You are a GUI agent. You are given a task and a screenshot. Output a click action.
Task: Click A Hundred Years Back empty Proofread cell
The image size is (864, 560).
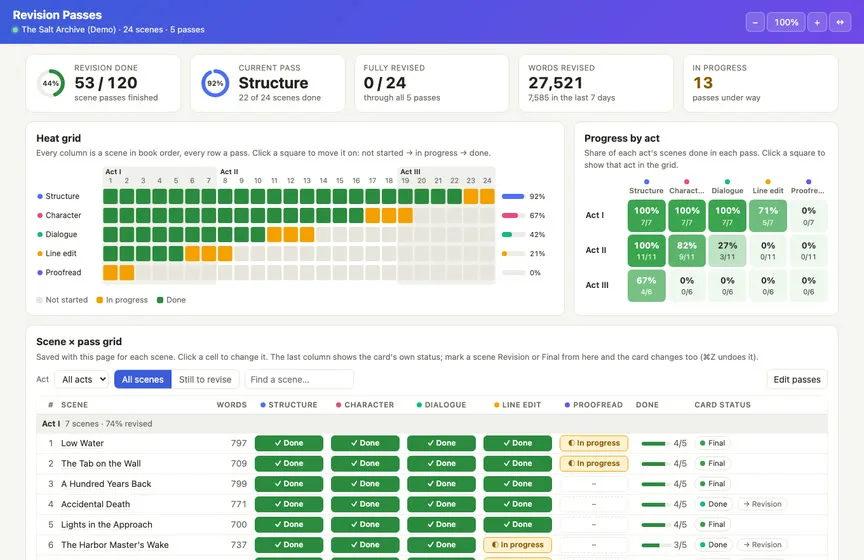pos(594,484)
